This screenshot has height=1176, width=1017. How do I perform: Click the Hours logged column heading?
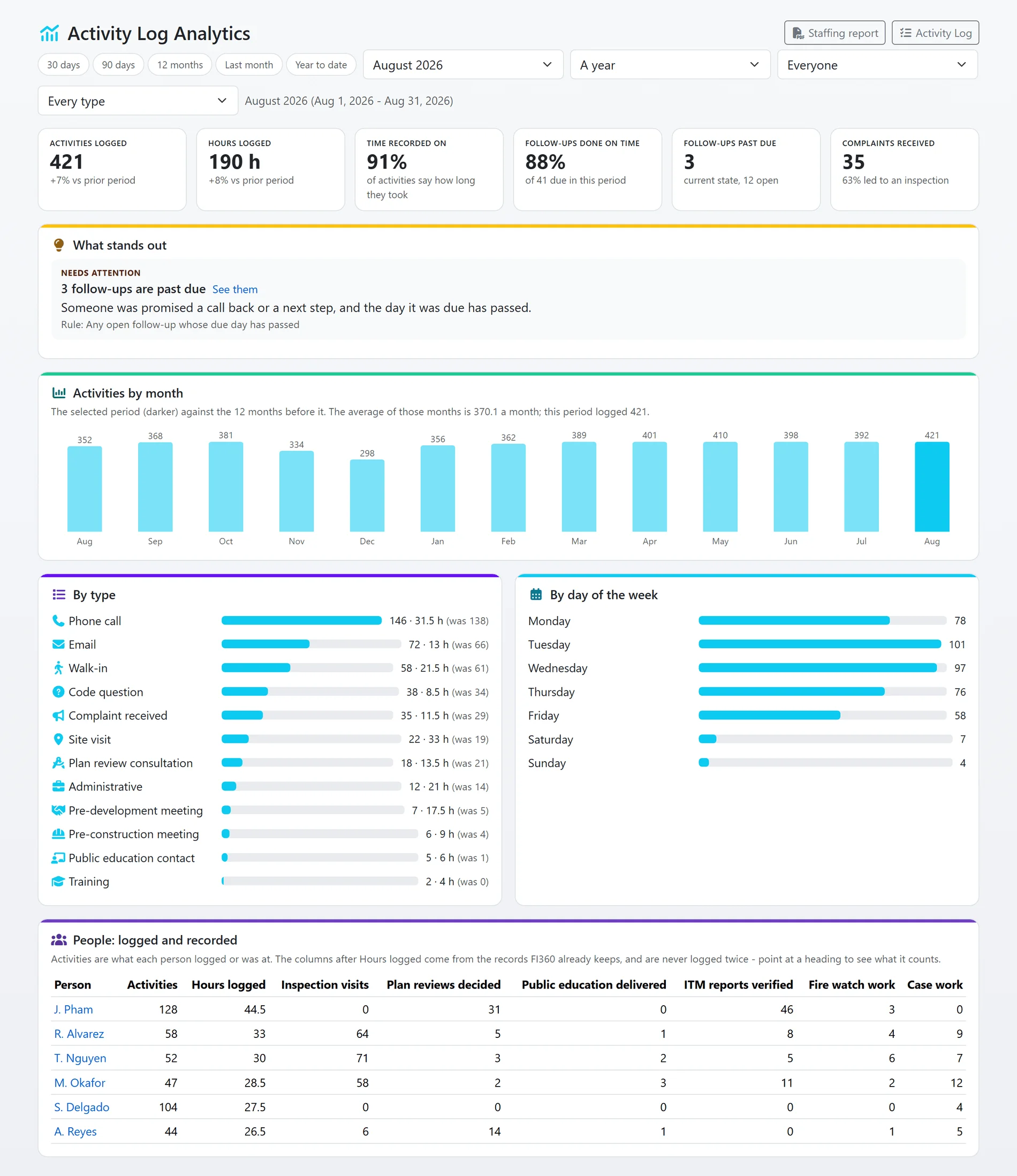pos(228,984)
